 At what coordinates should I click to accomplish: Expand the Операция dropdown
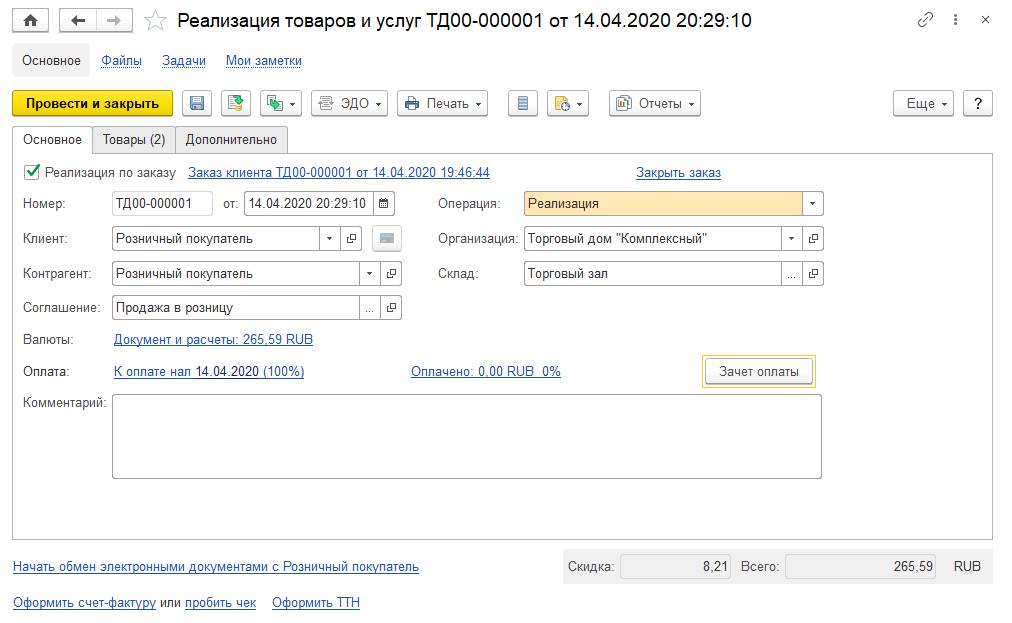click(813, 204)
